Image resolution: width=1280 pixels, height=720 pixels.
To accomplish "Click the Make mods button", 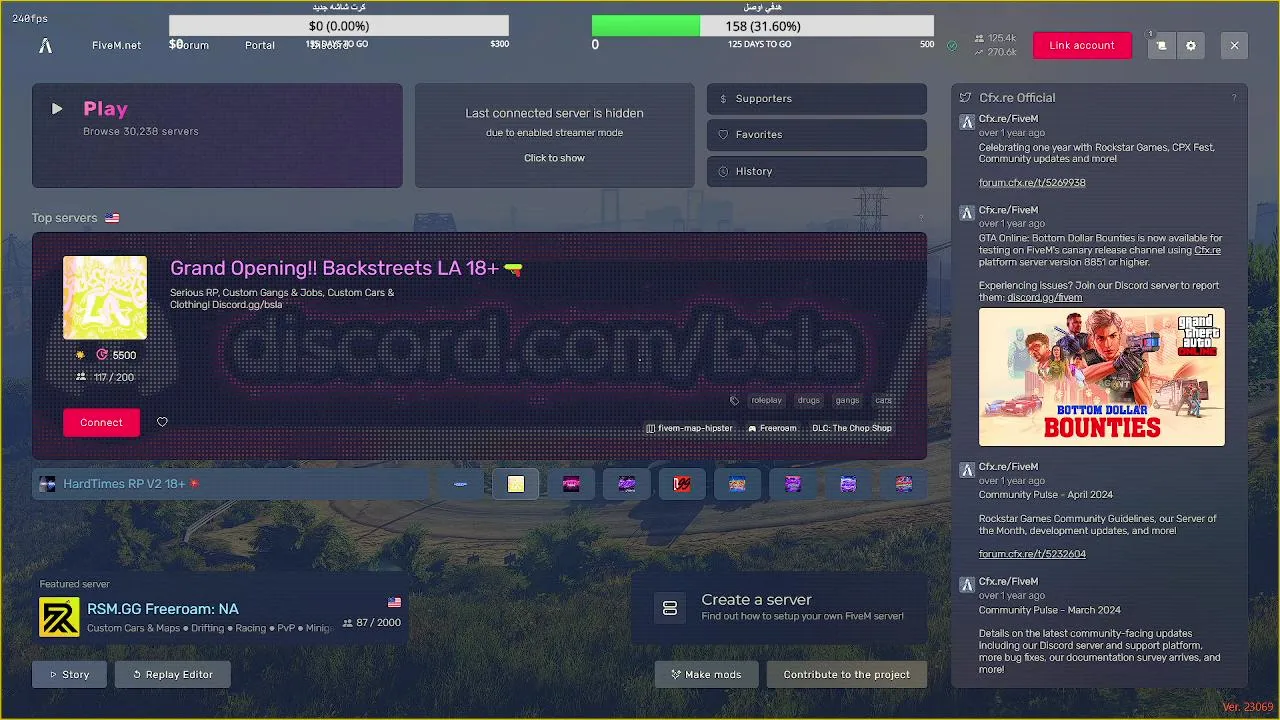I will [x=706, y=674].
